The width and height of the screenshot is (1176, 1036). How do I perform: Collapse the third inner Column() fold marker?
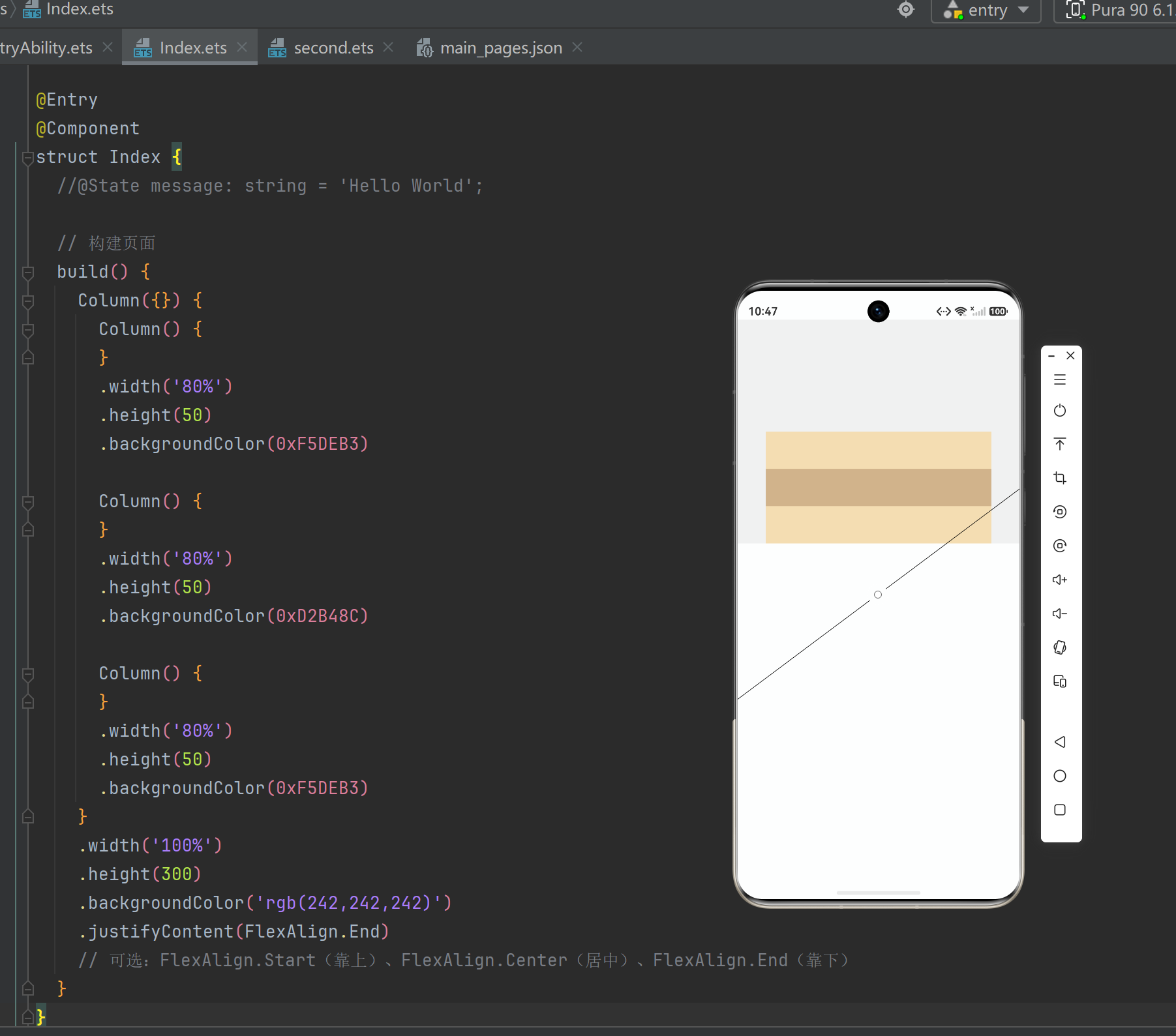pyautogui.click(x=28, y=674)
